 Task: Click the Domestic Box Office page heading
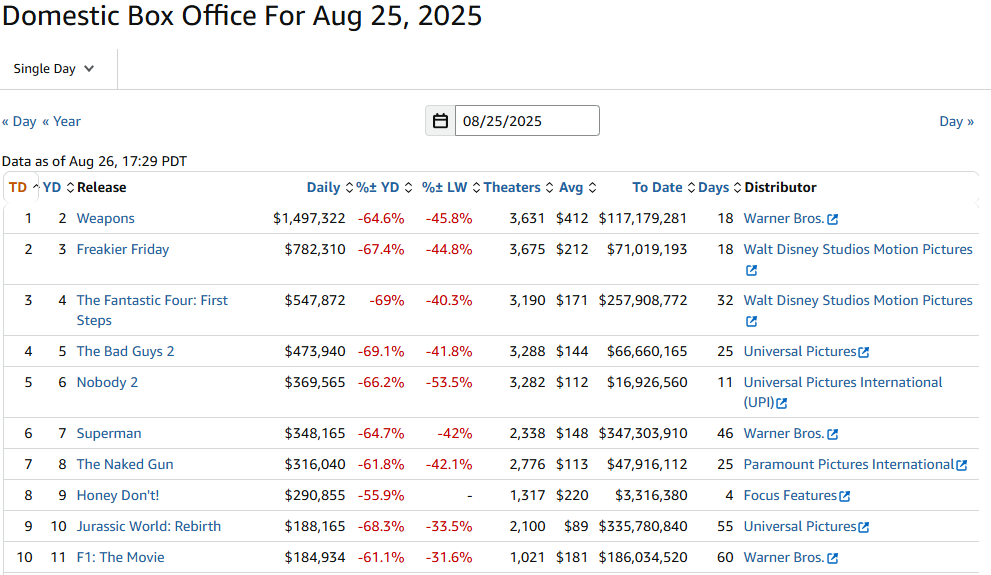242,16
